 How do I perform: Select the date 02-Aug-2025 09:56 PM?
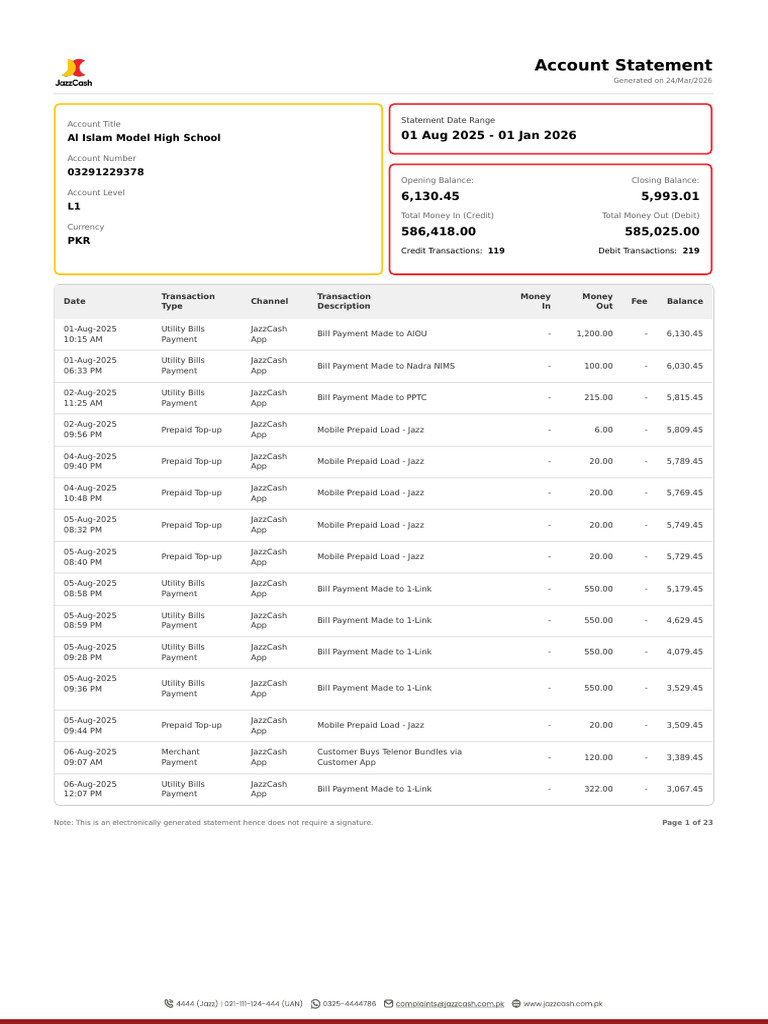coord(90,429)
